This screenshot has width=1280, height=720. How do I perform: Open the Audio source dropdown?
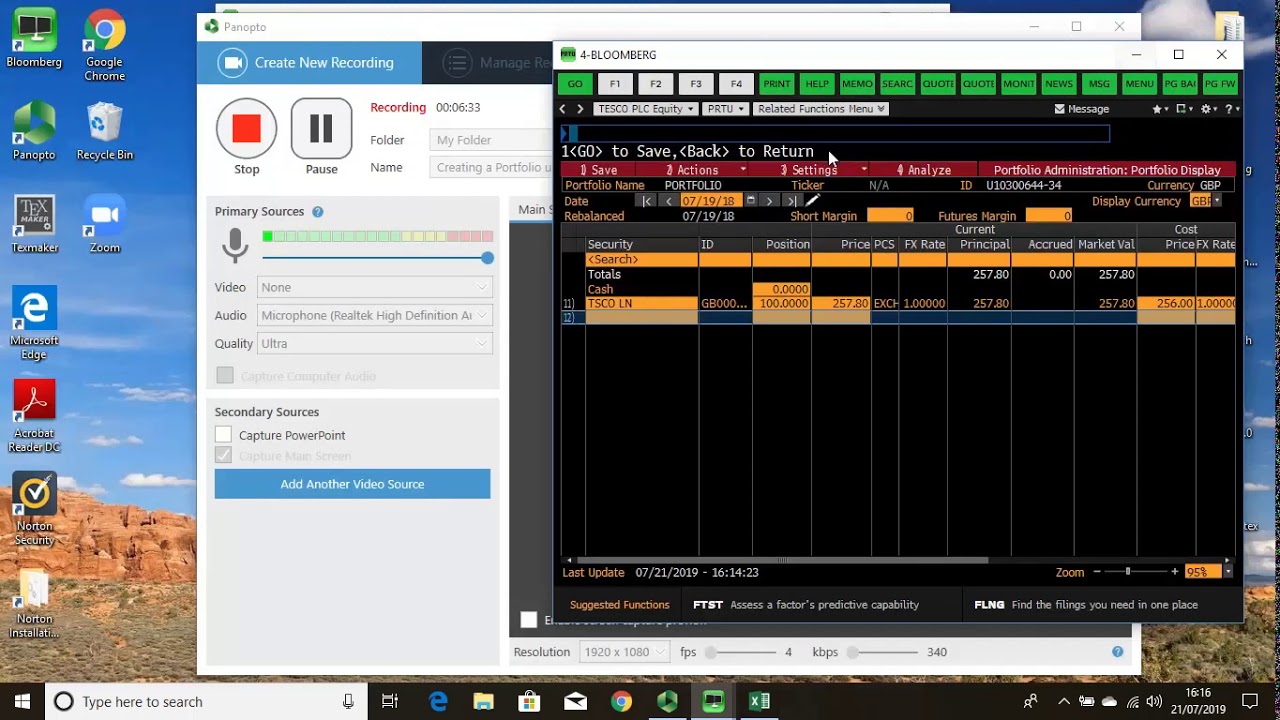pos(375,315)
